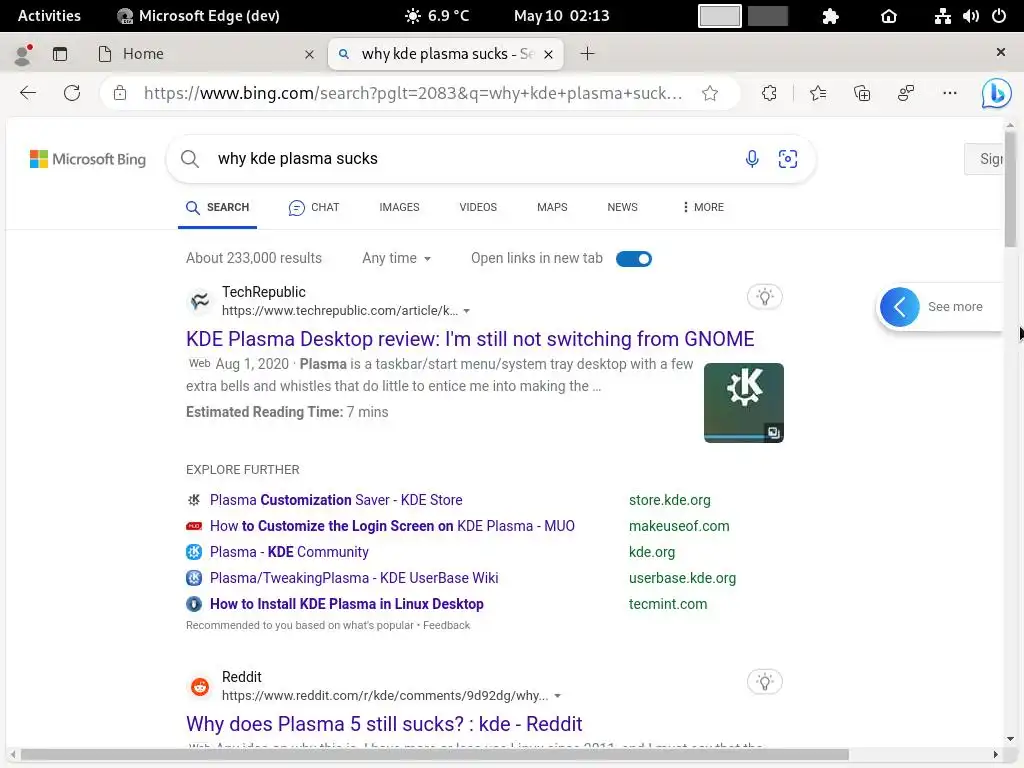Open the date and time menu

562,16
